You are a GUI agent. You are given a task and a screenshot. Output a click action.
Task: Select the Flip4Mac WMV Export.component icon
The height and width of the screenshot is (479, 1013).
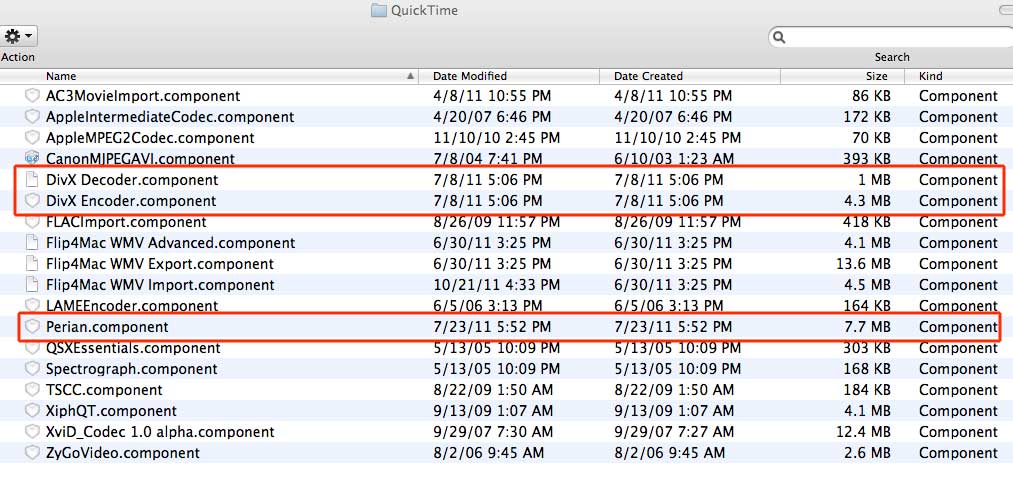coord(32,264)
